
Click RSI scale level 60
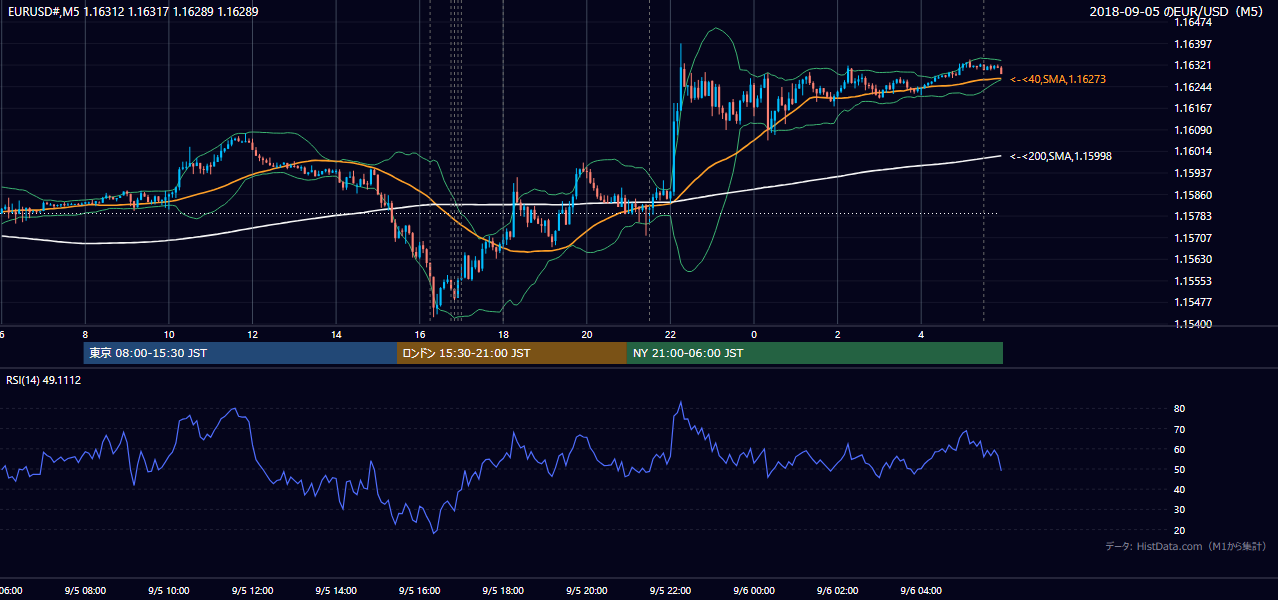click(x=1180, y=450)
